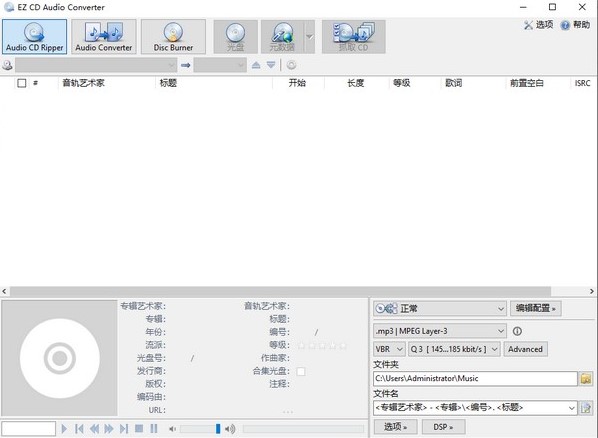Switch to the Disc Burner mode
Screen dimensions: 598x438
tap(173, 37)
